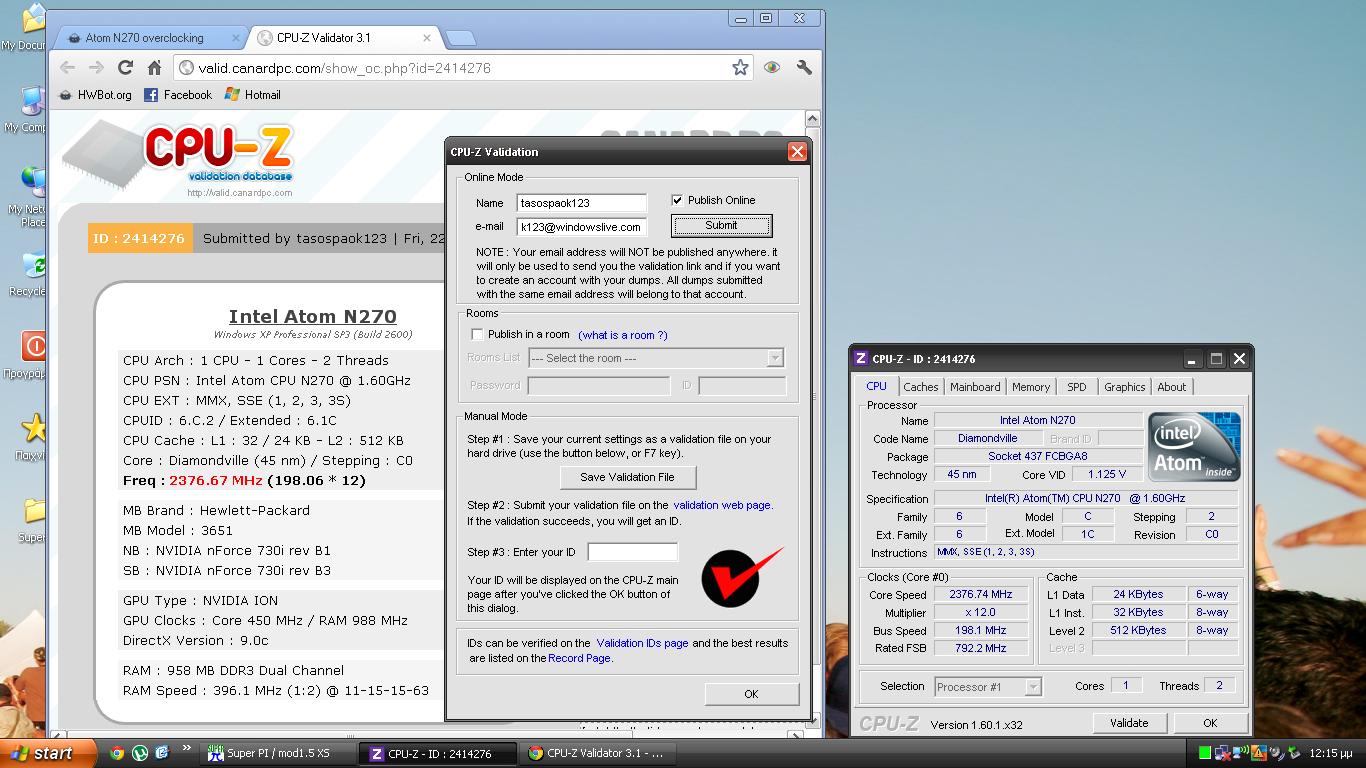Open the validation web page link
Image resolution: width=1366 pixels, height=768 pixels.
coord(723,505)
